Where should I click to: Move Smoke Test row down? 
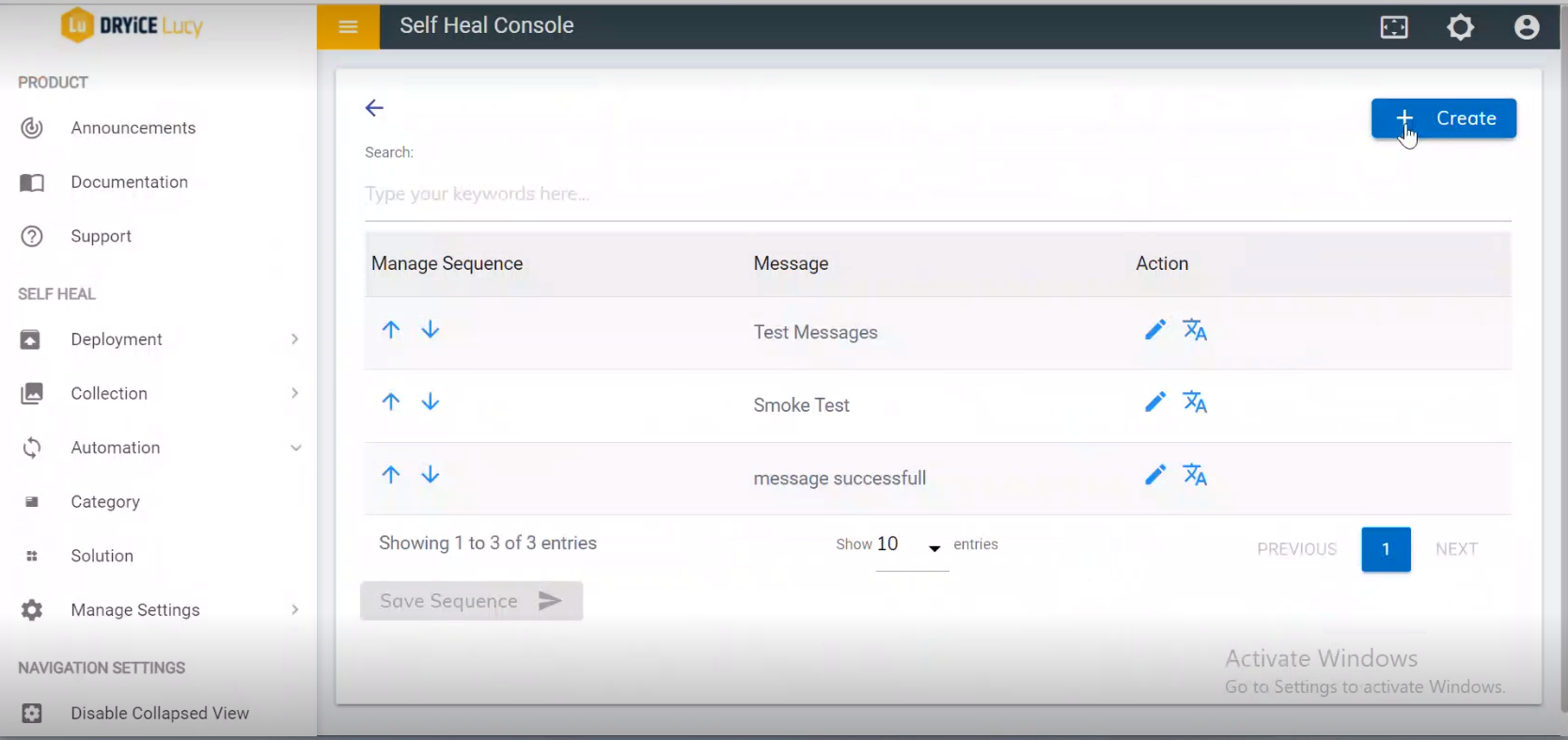click(431, 402)
